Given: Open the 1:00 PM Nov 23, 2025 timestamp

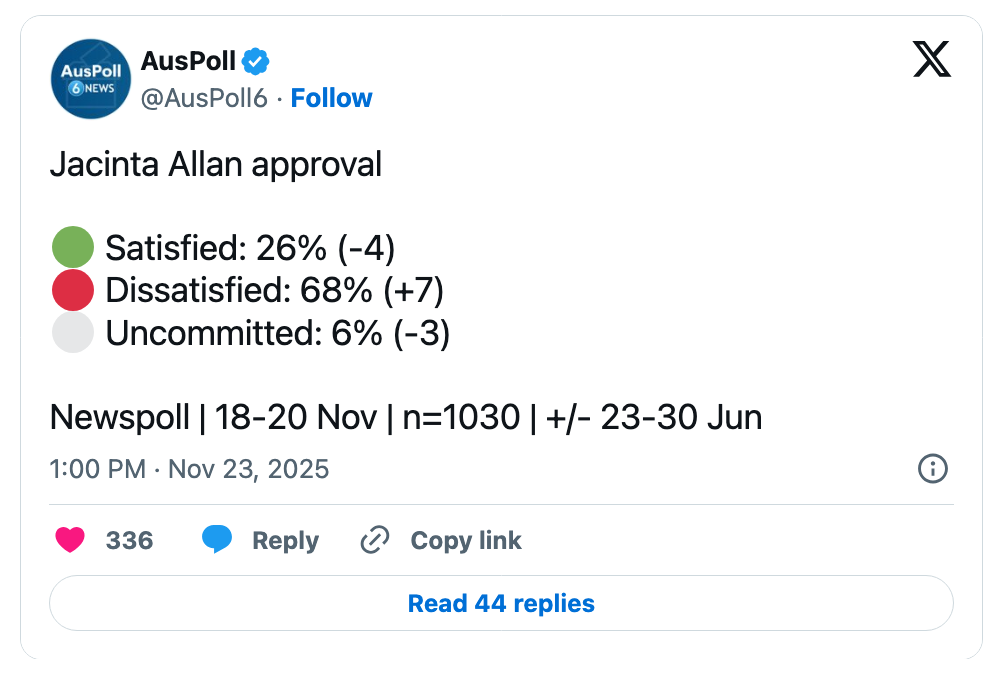Looking at the screenshot, I should point(189,469).
